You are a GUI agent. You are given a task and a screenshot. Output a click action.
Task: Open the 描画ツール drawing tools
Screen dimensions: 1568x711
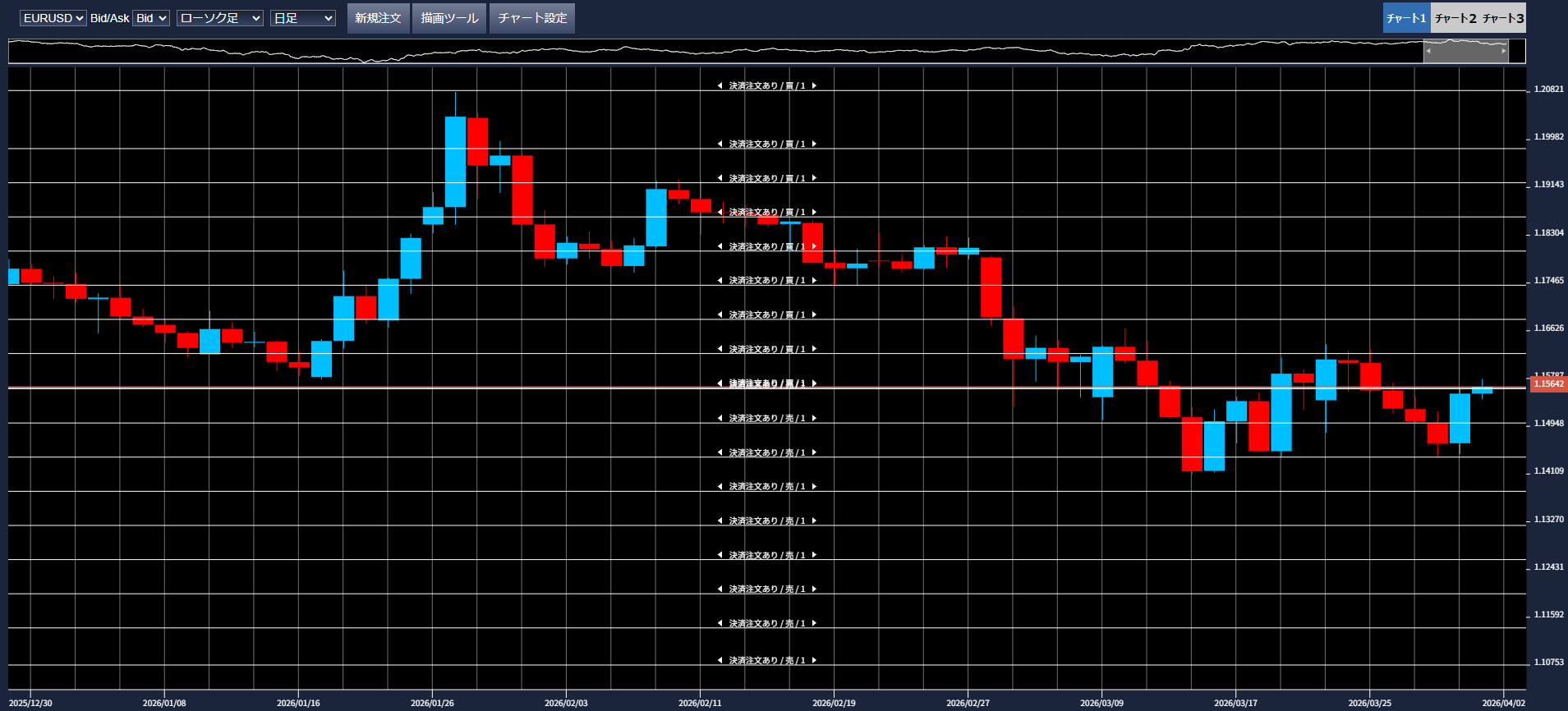pos(449,18)
